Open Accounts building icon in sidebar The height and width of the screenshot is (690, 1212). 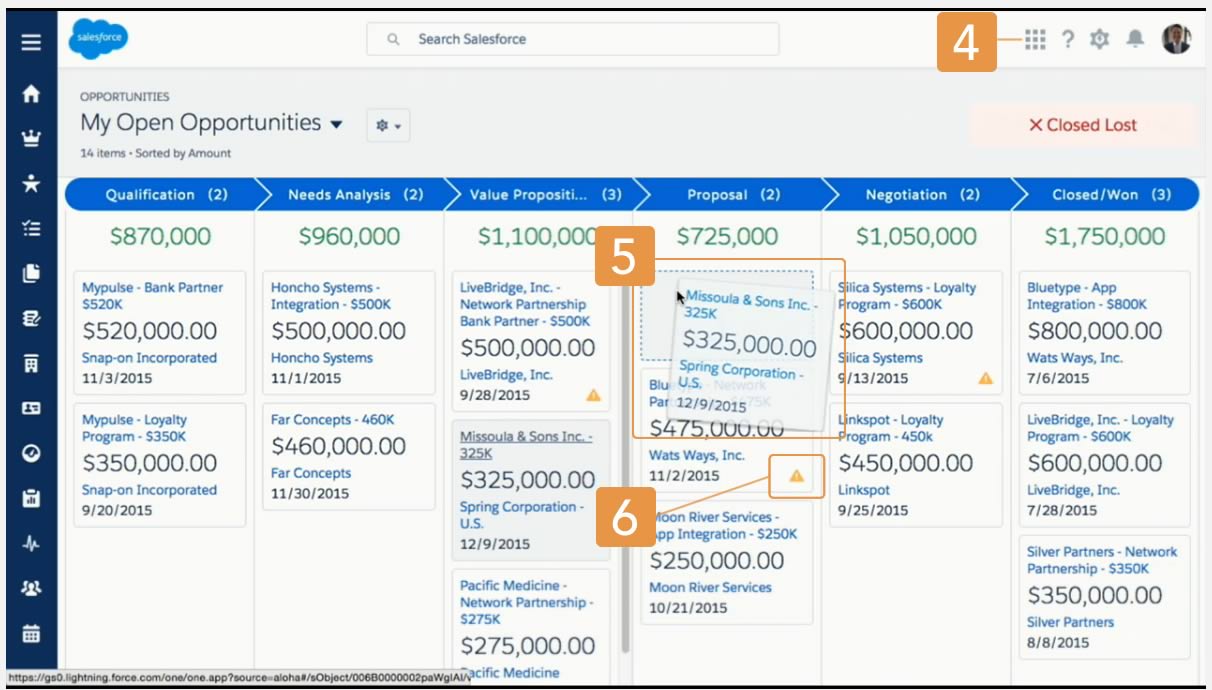click(31, 363)
